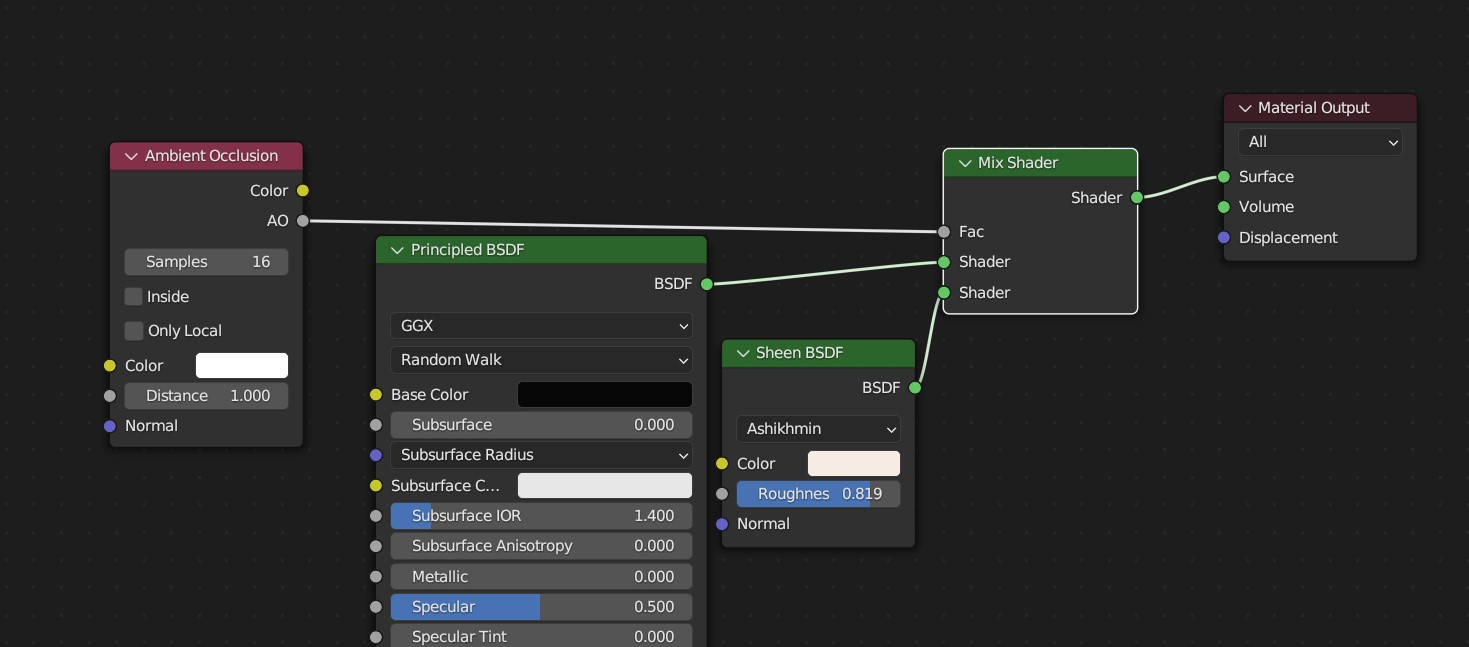Click the Subsurface IOR slider at 1.400
This screenshot has height=647, width=1469.
541,516
